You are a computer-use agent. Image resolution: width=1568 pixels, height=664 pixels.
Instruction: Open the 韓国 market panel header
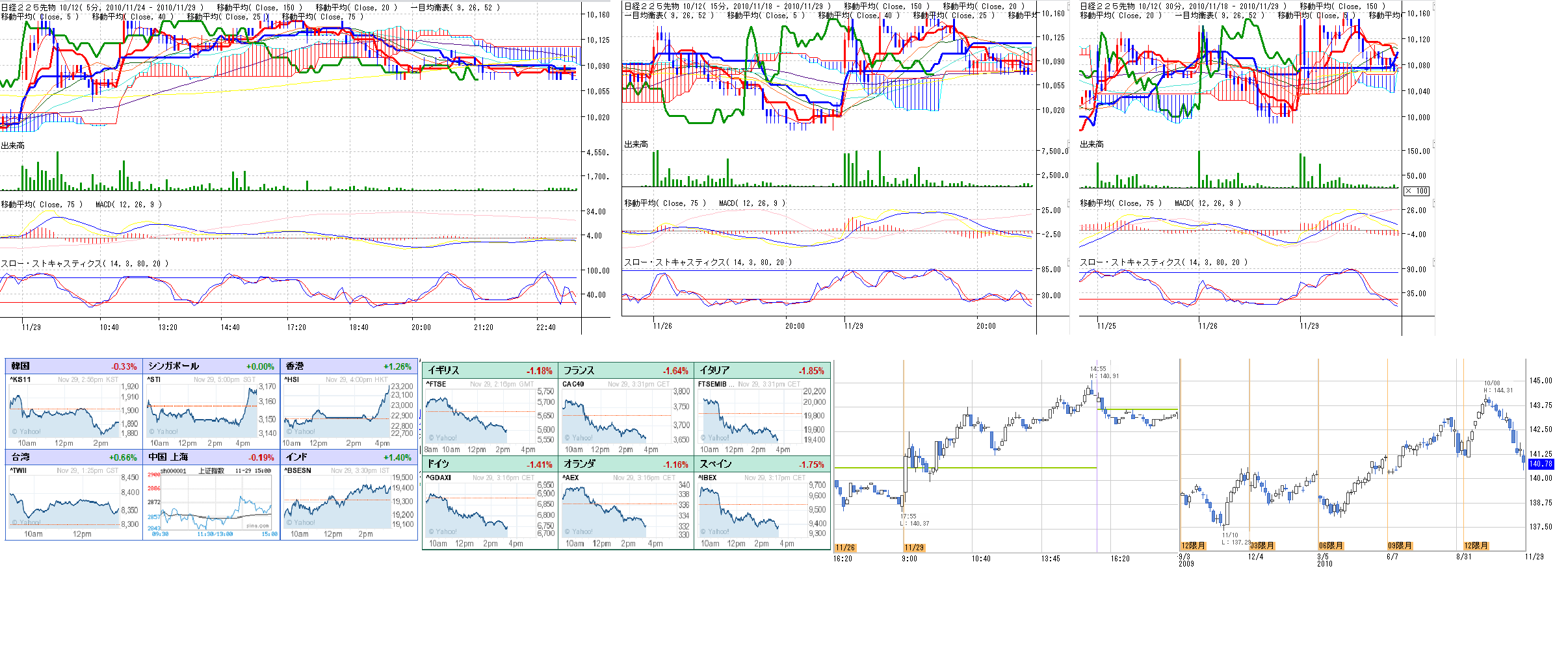coord(74,366)
